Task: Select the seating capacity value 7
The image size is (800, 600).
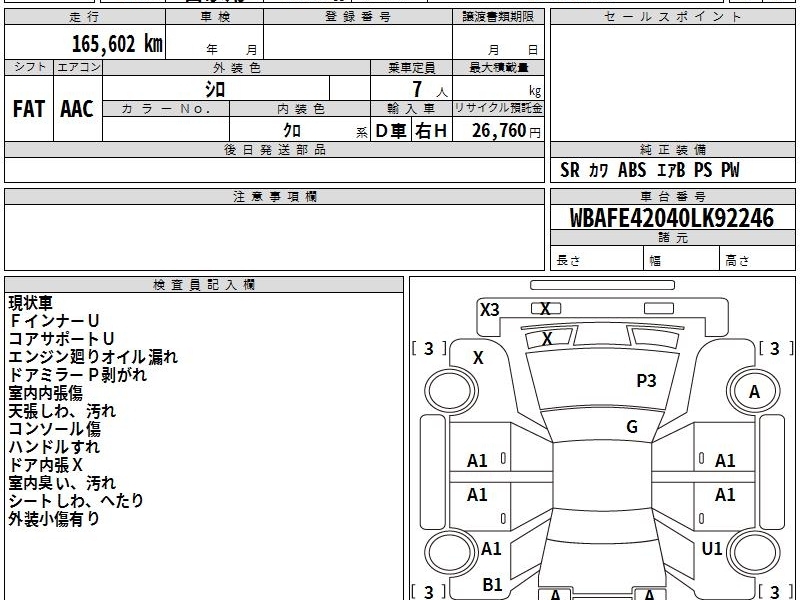Action: pos(417,89)
